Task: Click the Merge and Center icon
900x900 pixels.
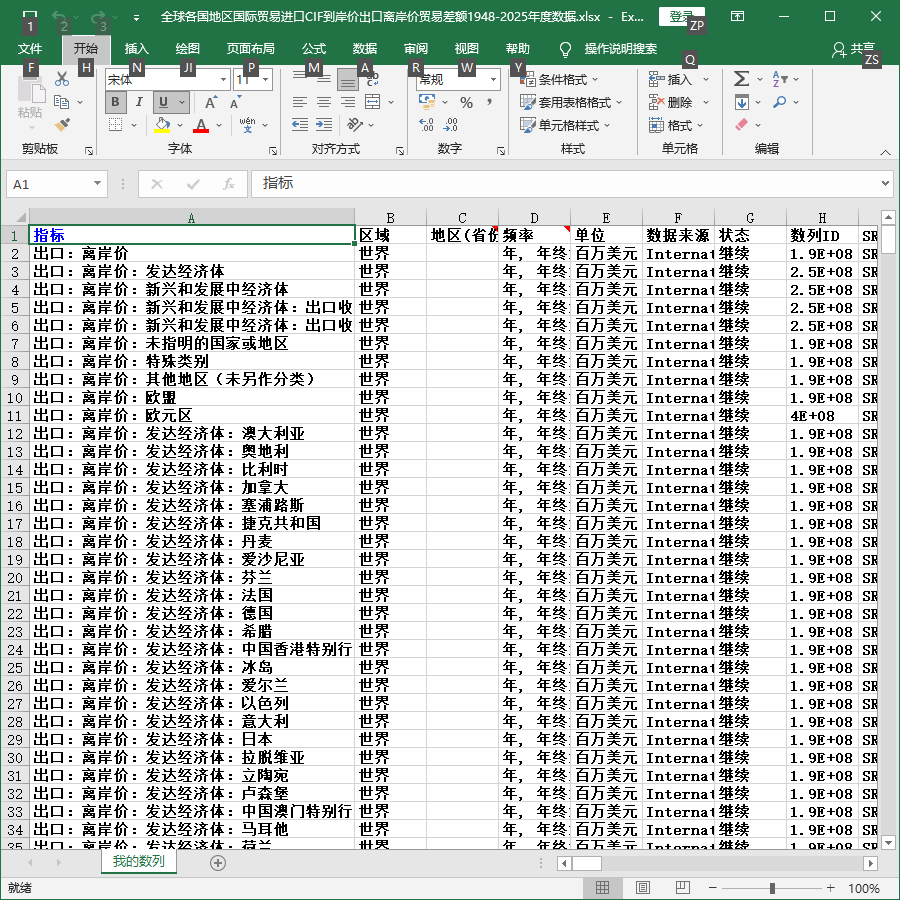Action: [x=373, y=102]
